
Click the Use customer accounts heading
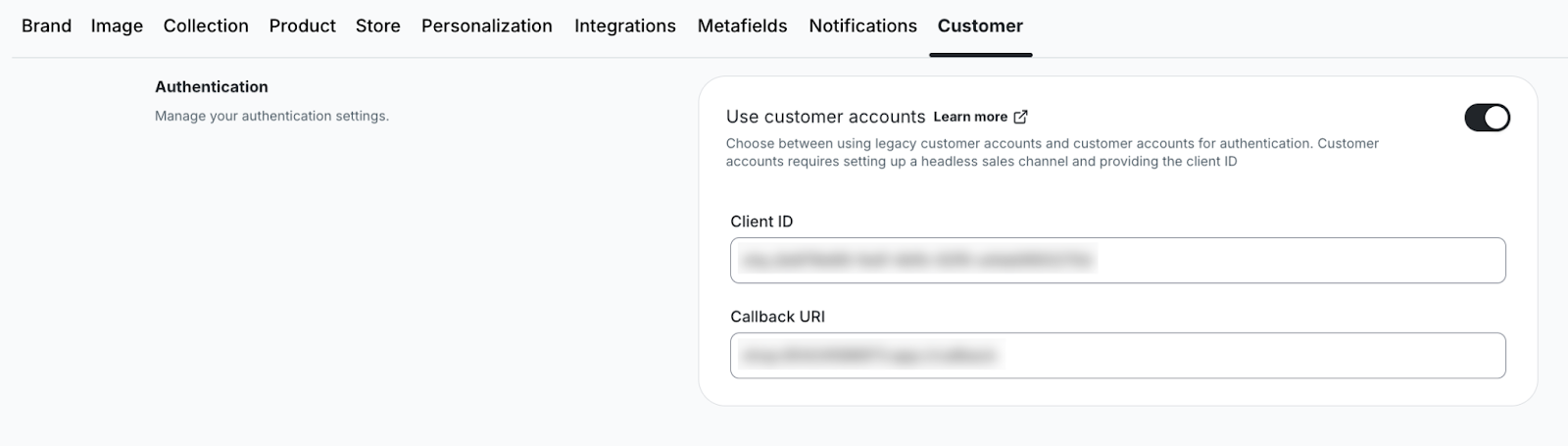tap(825, 117)
